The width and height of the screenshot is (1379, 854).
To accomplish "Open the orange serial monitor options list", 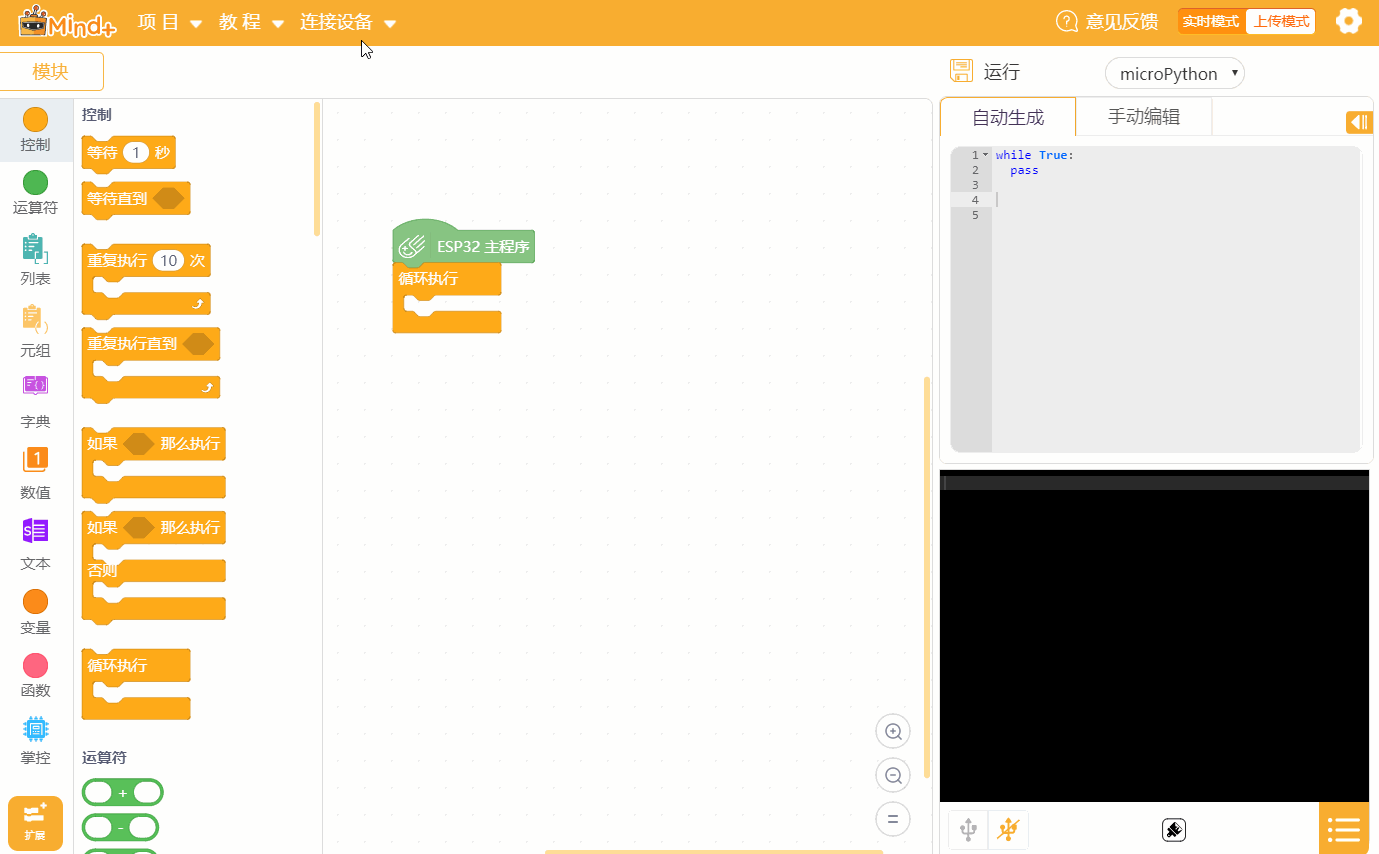I will tap(1343, 829).
